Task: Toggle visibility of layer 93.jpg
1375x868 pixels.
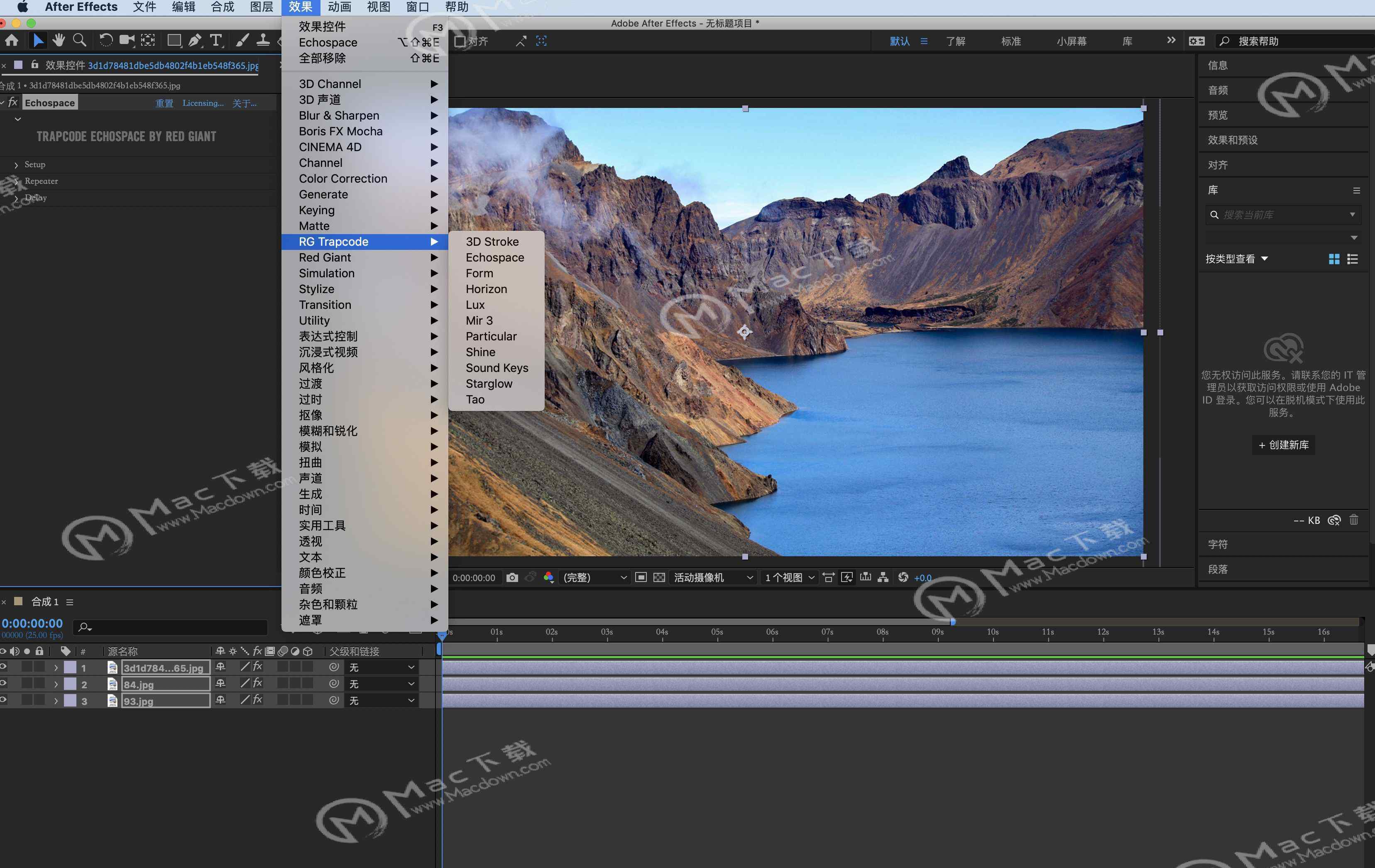Action: [3, 699]
